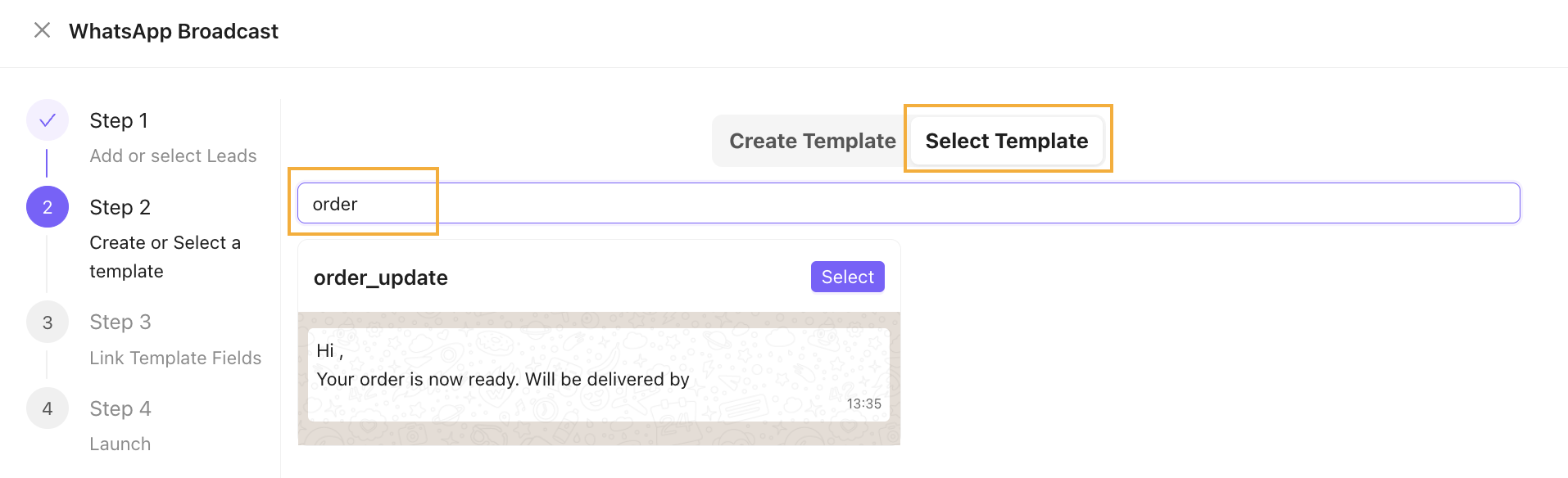Switch to the Select Template tab
Viewport: 1568px width, 478px height.
[x=1007, y=141]
